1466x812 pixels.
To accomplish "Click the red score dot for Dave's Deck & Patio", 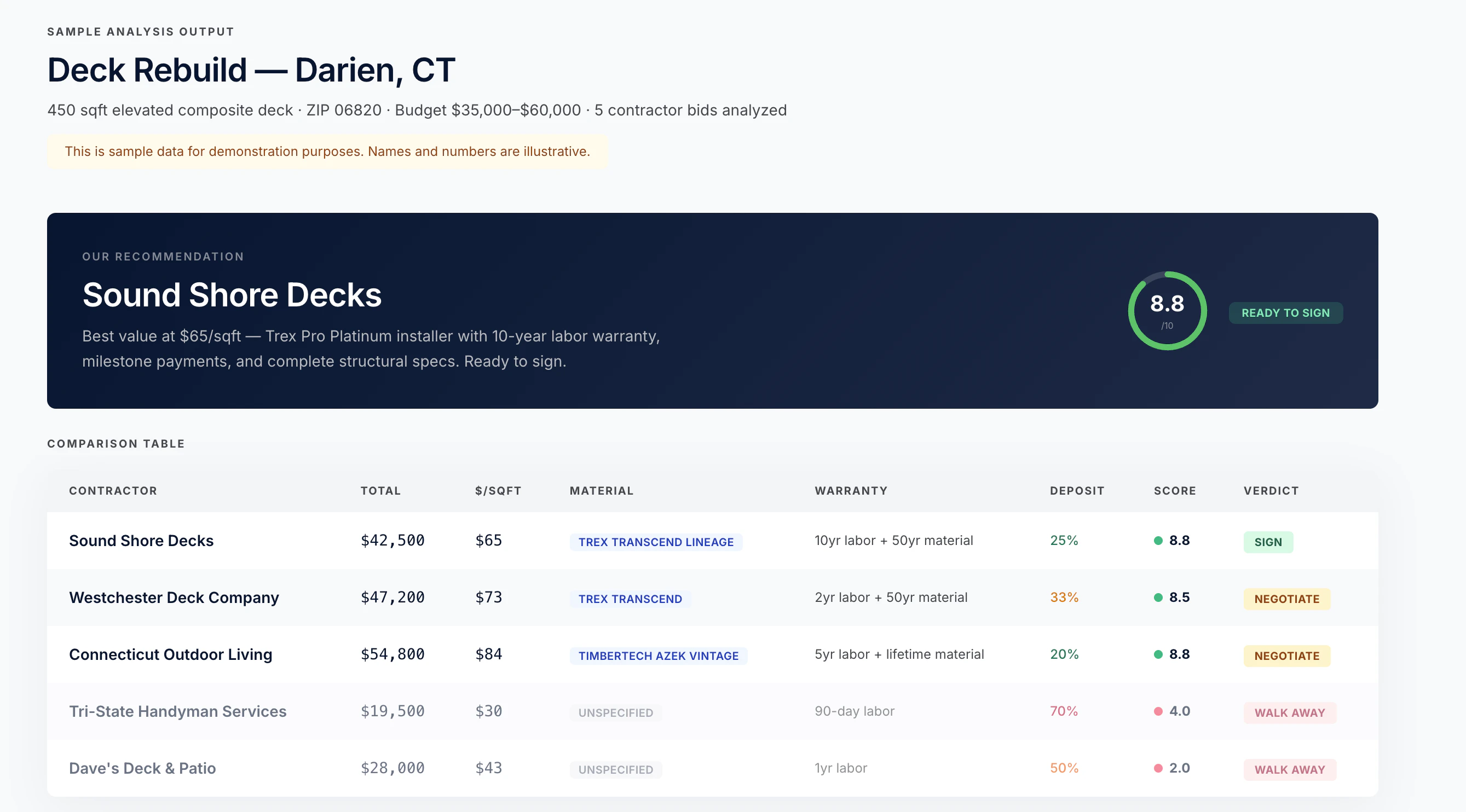I will [1158, 768].
